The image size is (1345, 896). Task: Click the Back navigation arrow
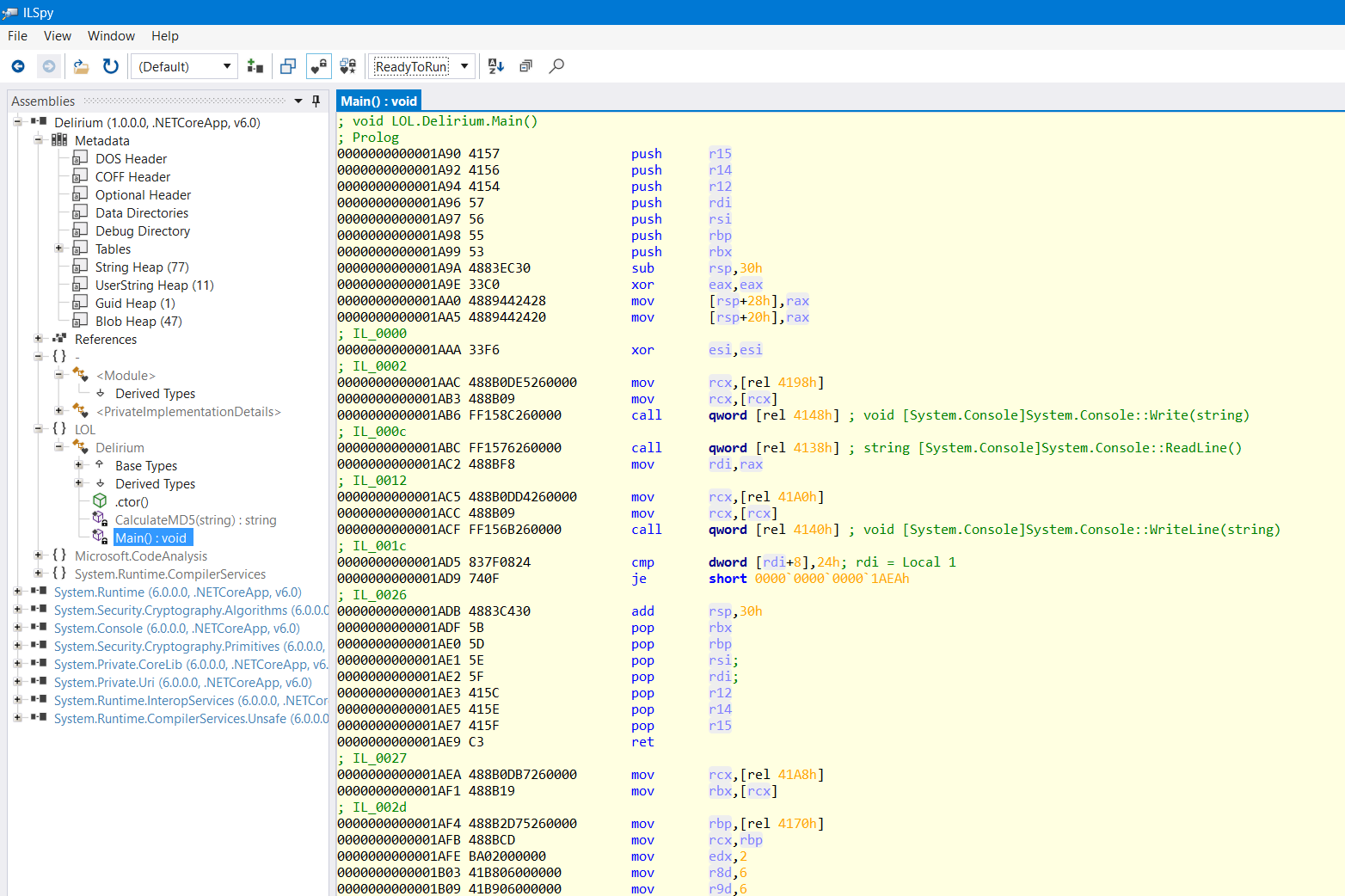[18, 66]
